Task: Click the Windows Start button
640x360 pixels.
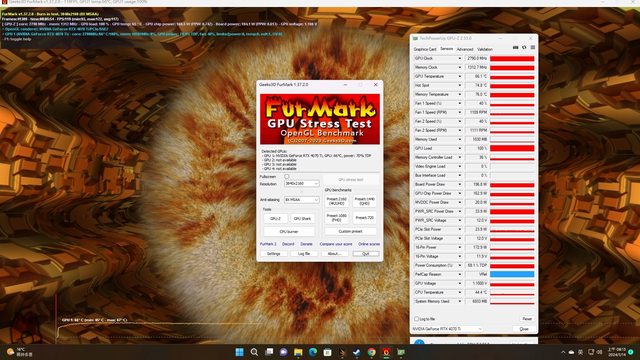Action: (240, 352)
